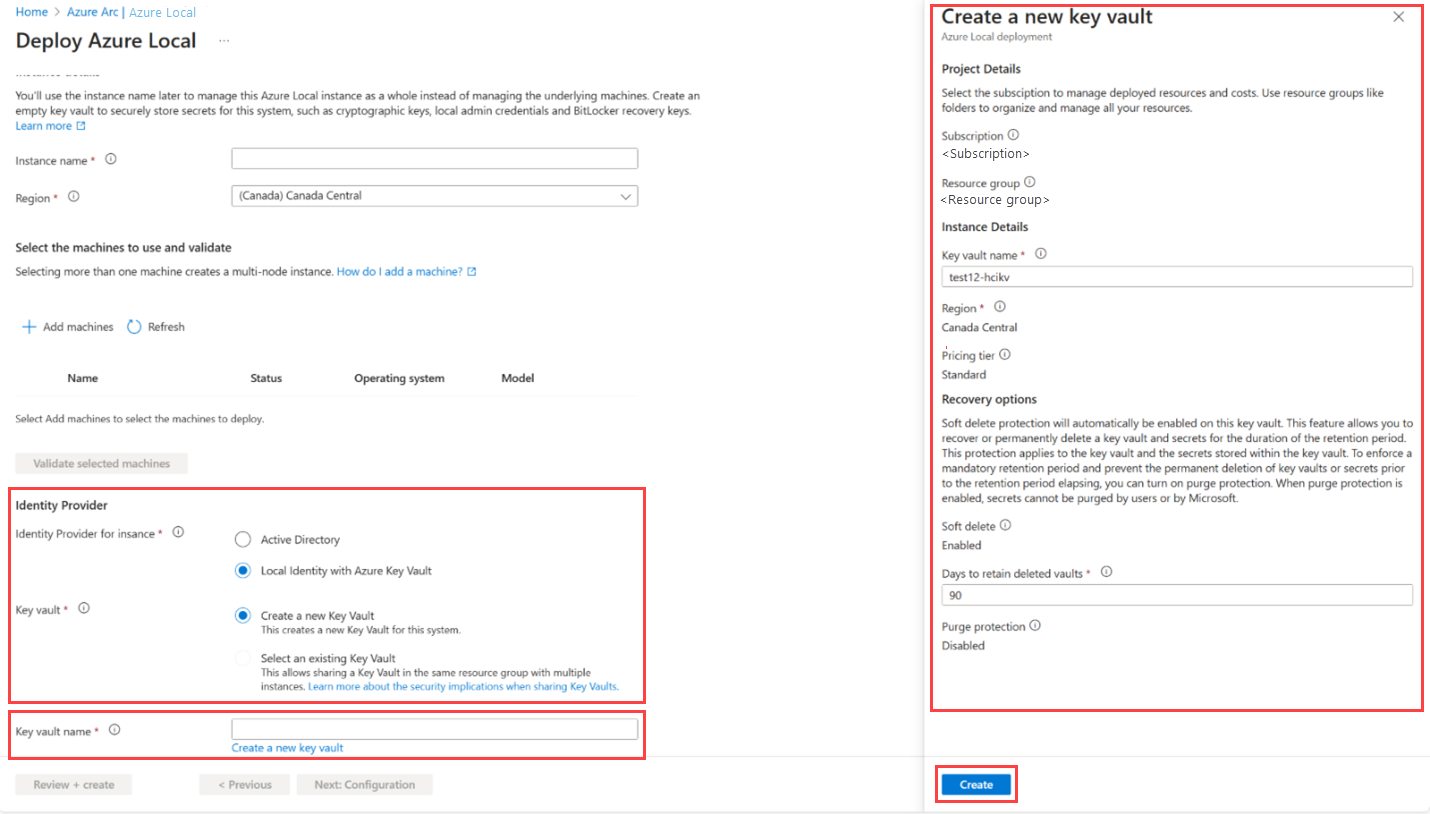Select Active Directory identity provider

(242, 540)
